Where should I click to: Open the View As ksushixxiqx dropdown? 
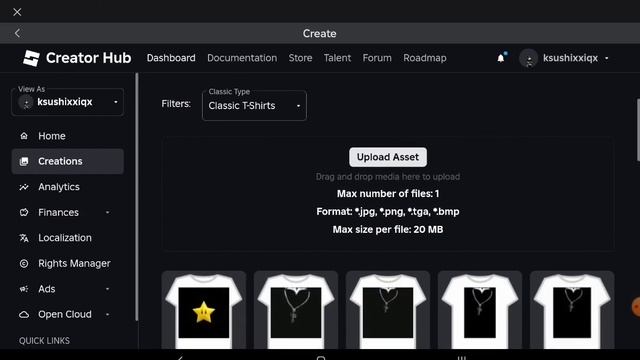point(68,102)
